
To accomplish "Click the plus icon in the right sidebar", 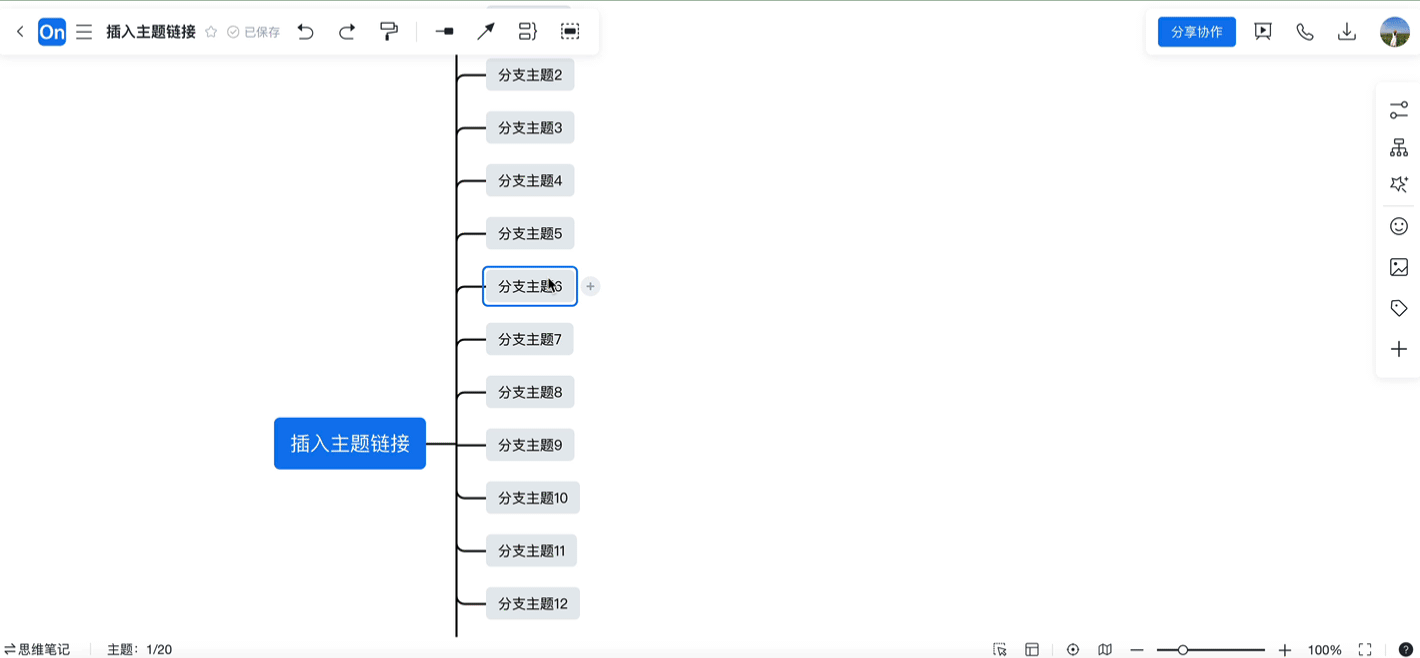I will click(1399, 349).
